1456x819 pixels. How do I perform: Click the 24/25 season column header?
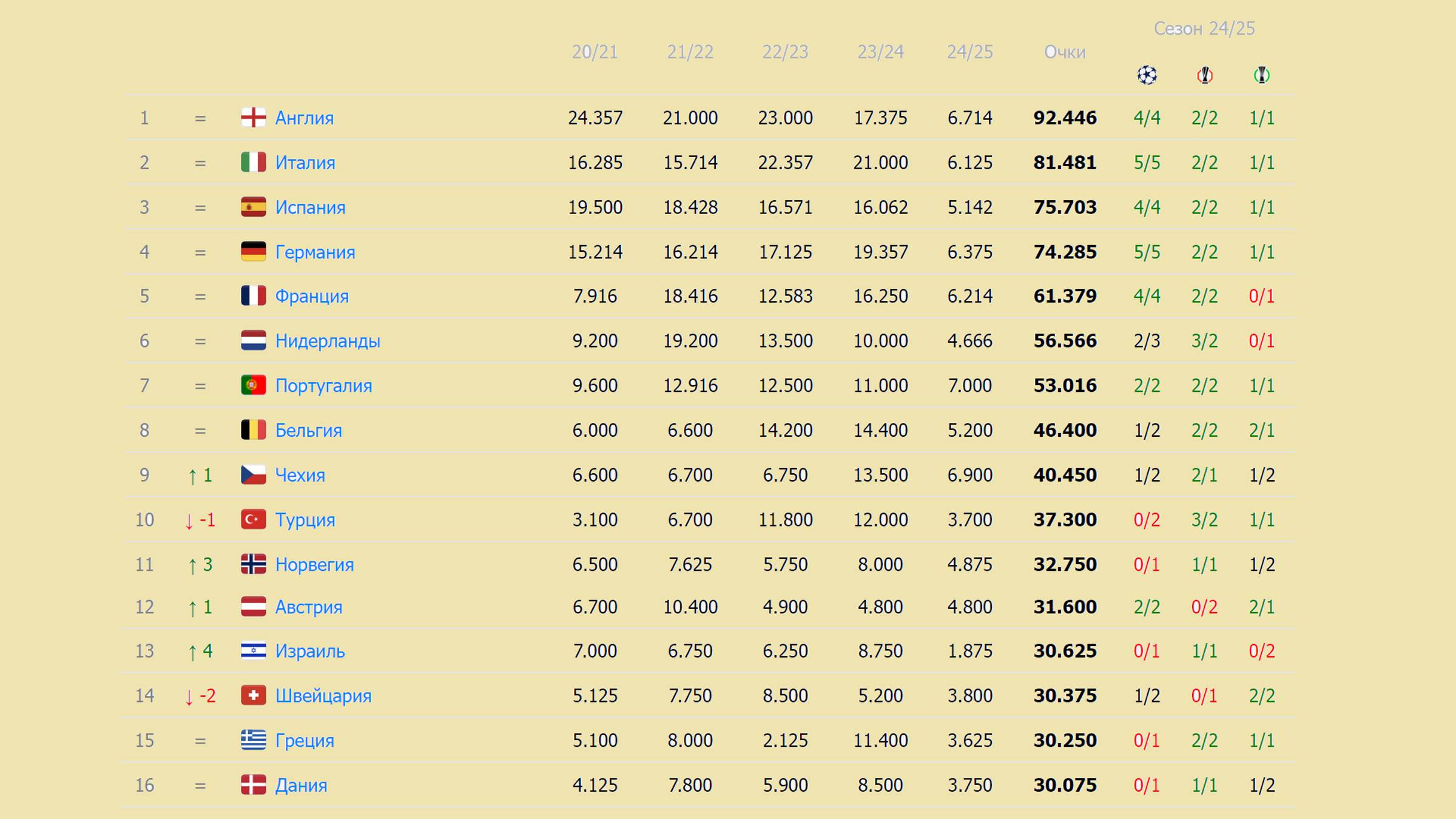969,52
